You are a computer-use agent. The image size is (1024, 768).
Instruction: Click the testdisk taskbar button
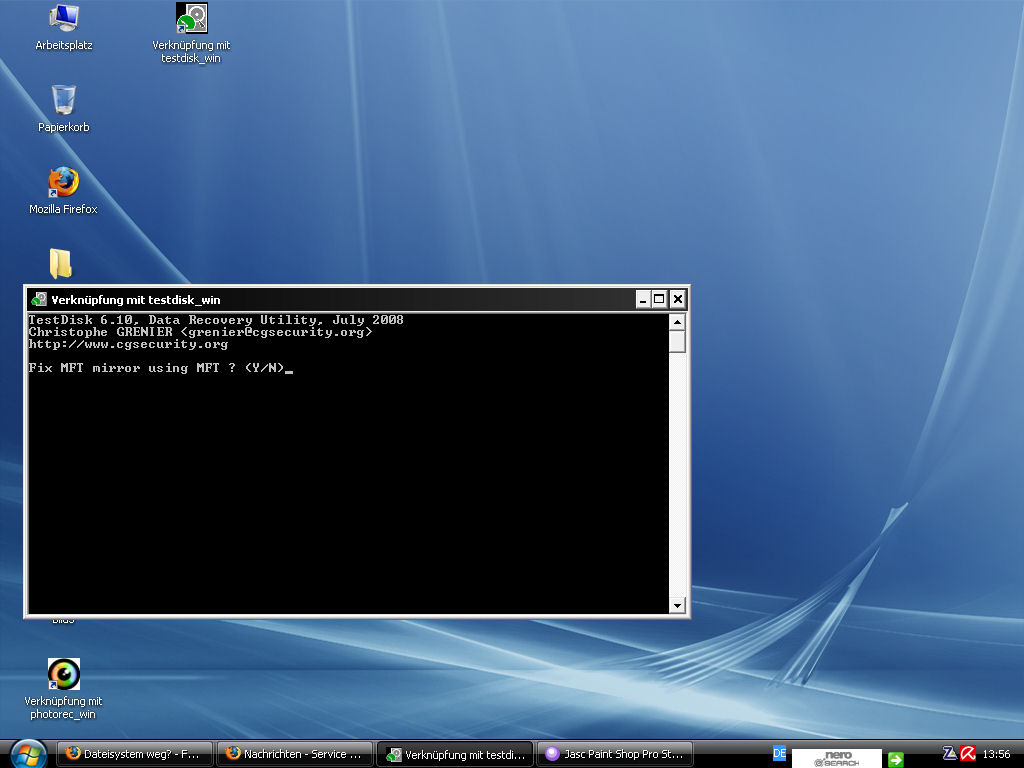(455, 754)
